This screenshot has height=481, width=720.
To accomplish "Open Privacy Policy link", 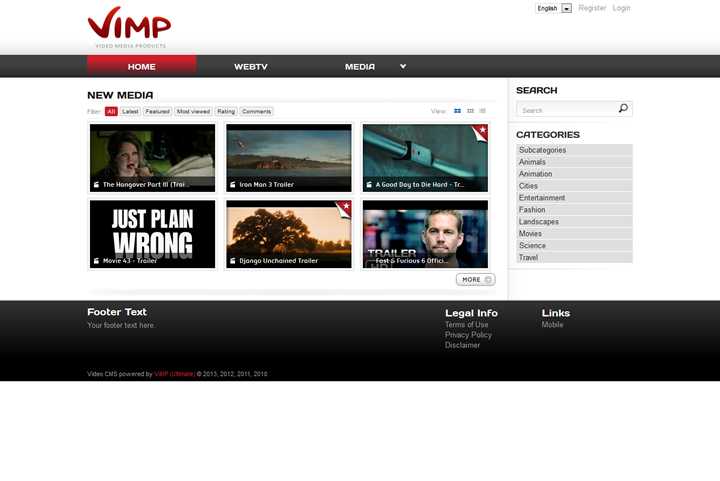I will click(468, 335).
